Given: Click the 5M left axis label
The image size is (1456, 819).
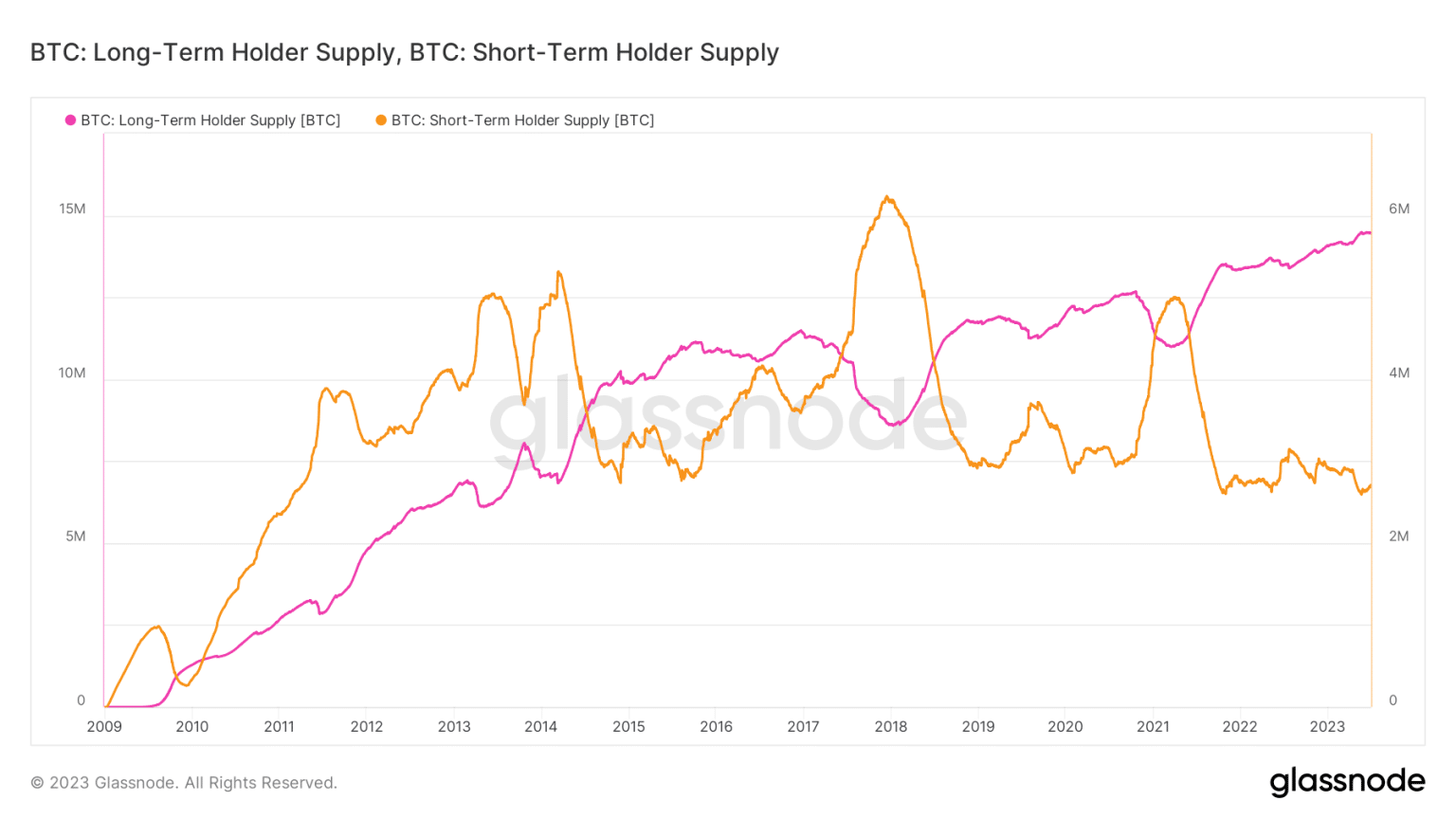Looking at the screenshot, I should click(x=76, y=537).
